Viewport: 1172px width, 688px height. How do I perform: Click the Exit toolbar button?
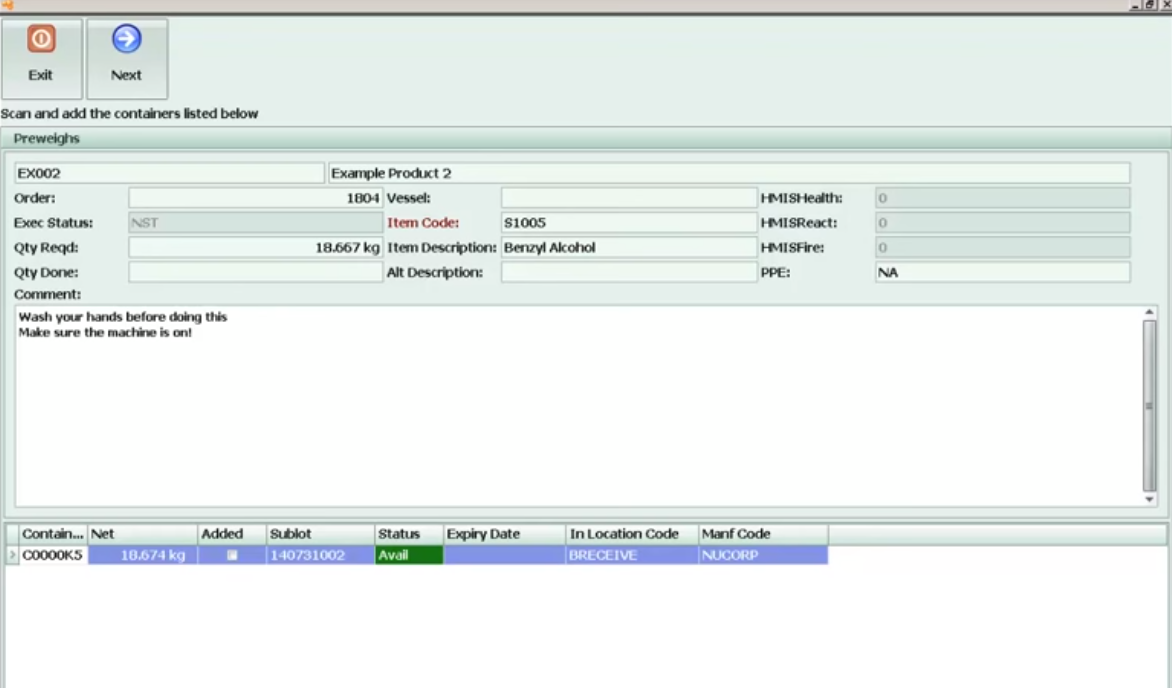coord(41,58)
